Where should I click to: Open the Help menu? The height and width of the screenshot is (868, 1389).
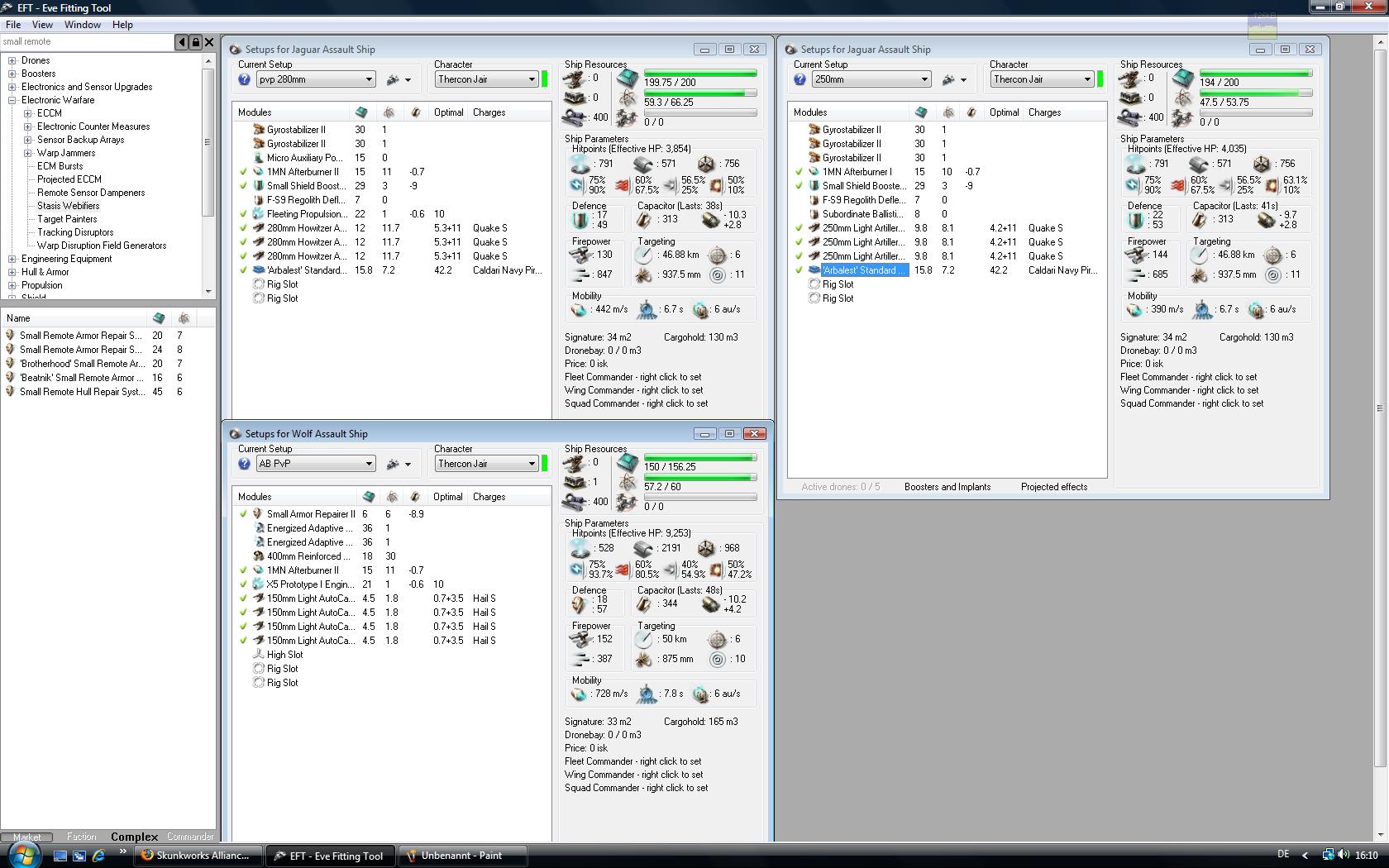[123, 25]
